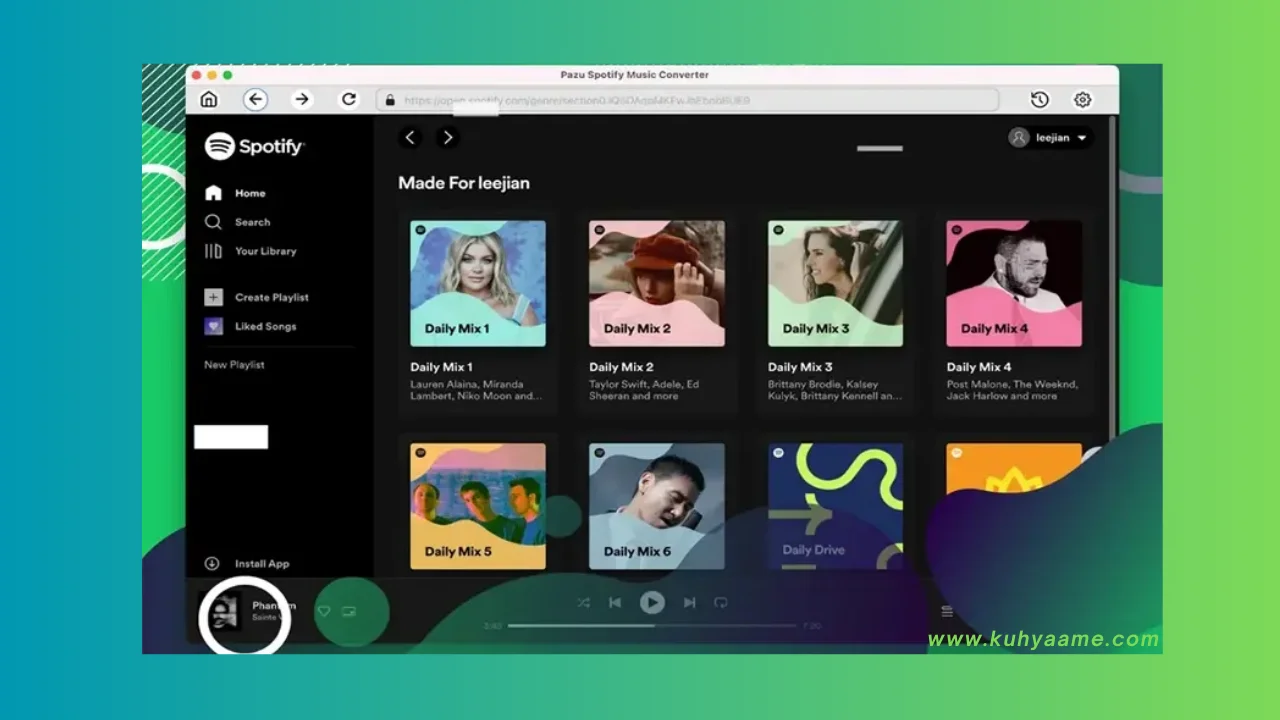
Task: Skip to next track
Action: 689,603
